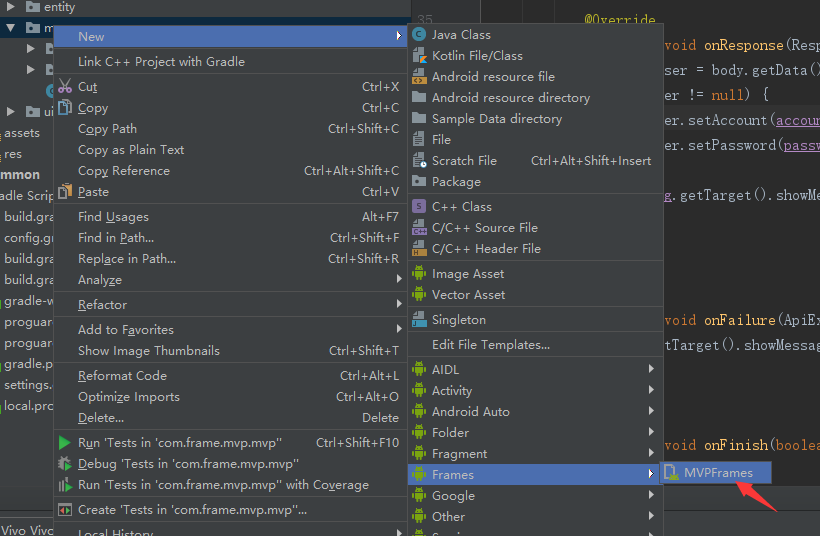
Task: Click the Android resource directory folder icon
Action: 419,97
